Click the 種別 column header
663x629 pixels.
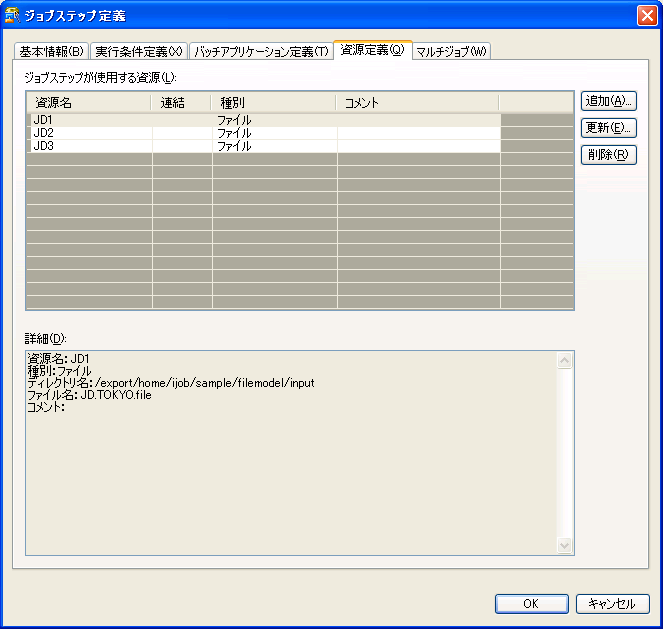click(x=273, y=102)
